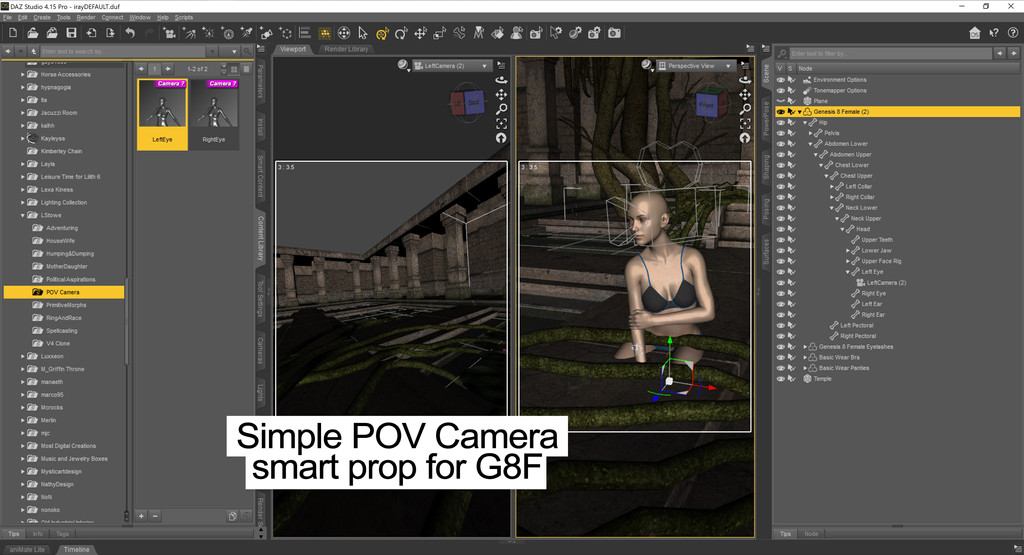Screen dimensions: 1024x555
Task: Select the POV Camera folder
Action: (x=63, y=293)
